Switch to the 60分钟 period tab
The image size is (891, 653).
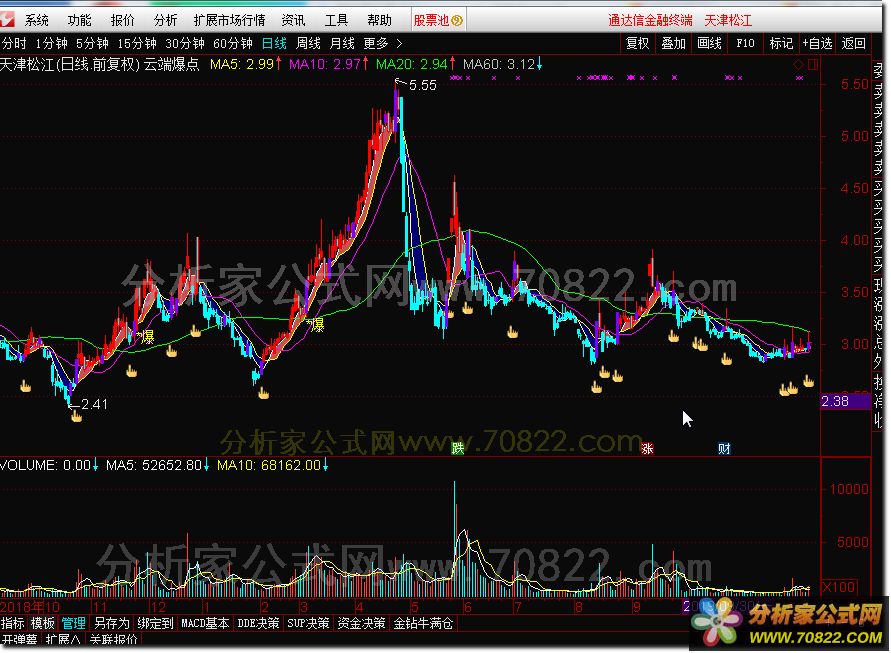coord(232,44)
